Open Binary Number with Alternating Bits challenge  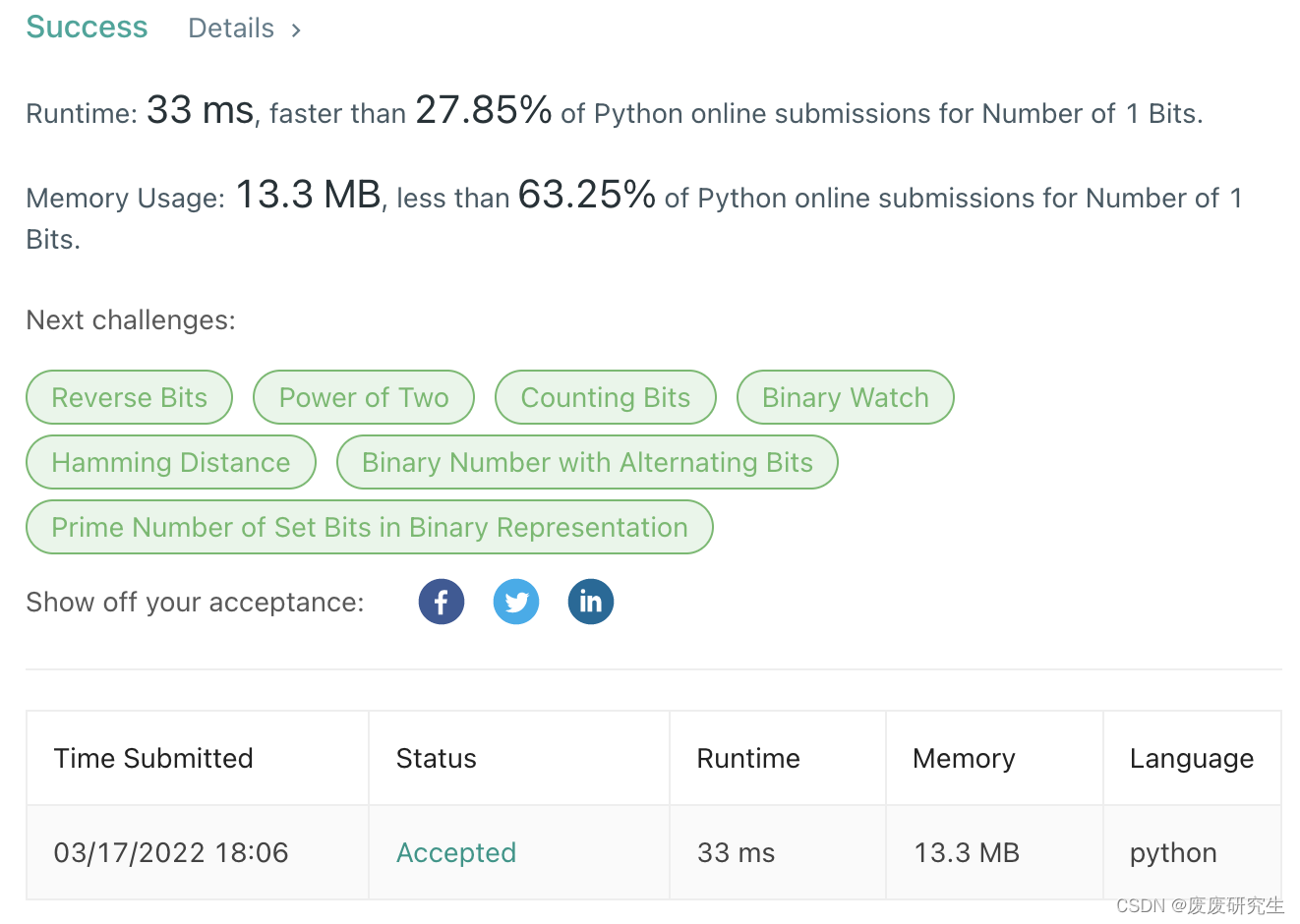pos(587,462)
